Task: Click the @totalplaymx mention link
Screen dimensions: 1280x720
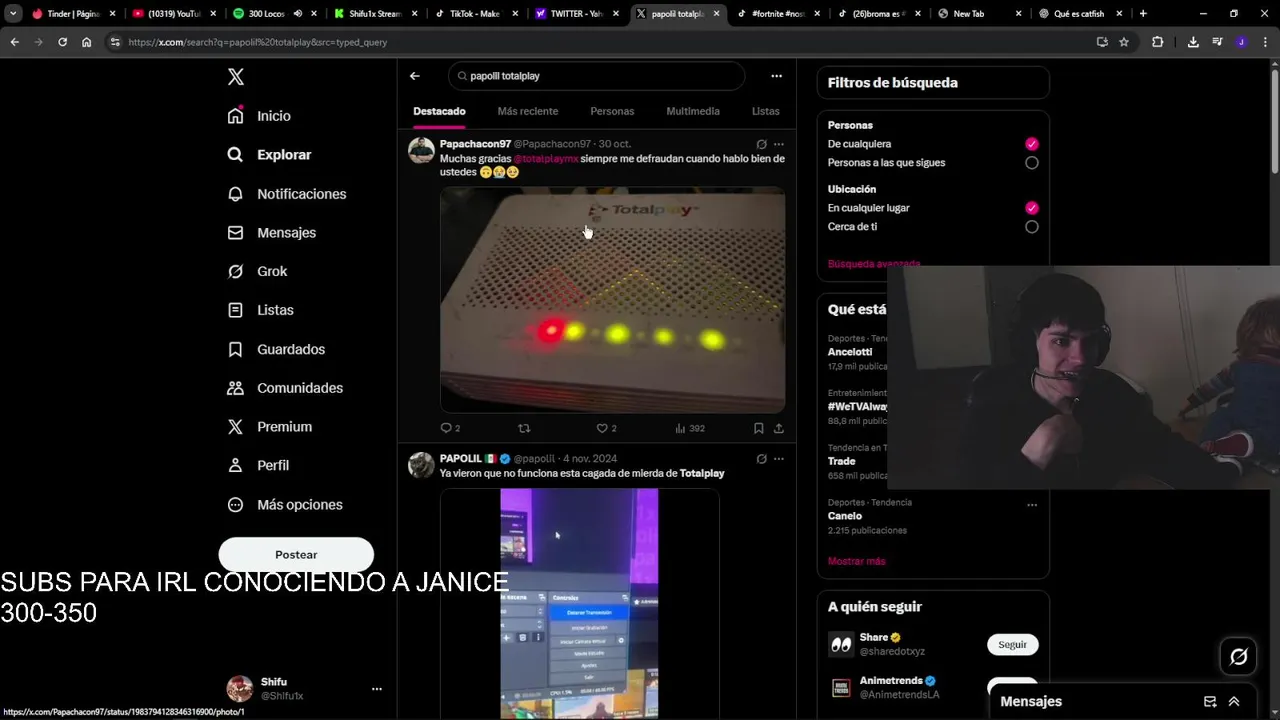Action: click(546, 158)
